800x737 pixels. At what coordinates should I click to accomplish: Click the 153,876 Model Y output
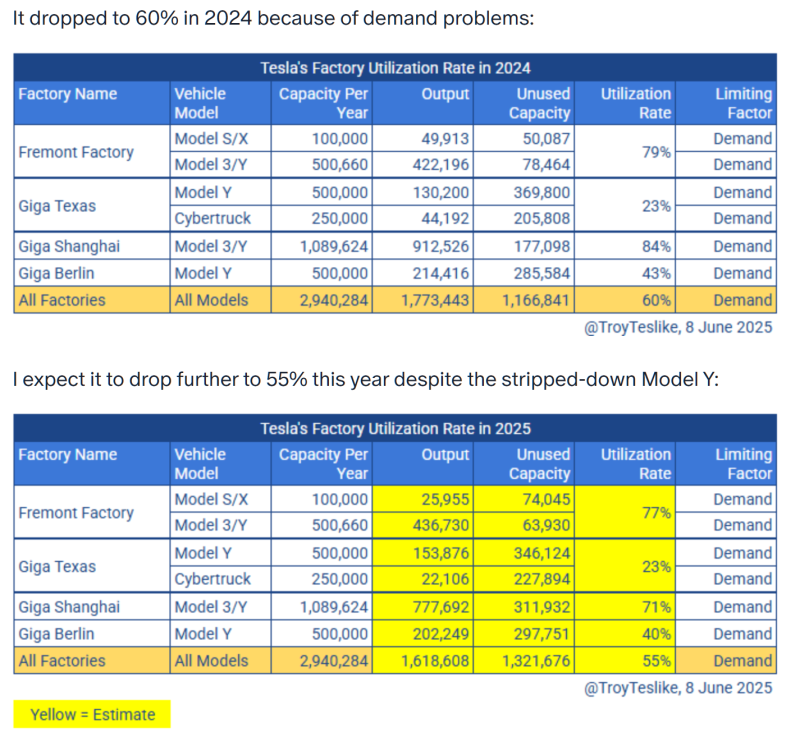[423, 553]
